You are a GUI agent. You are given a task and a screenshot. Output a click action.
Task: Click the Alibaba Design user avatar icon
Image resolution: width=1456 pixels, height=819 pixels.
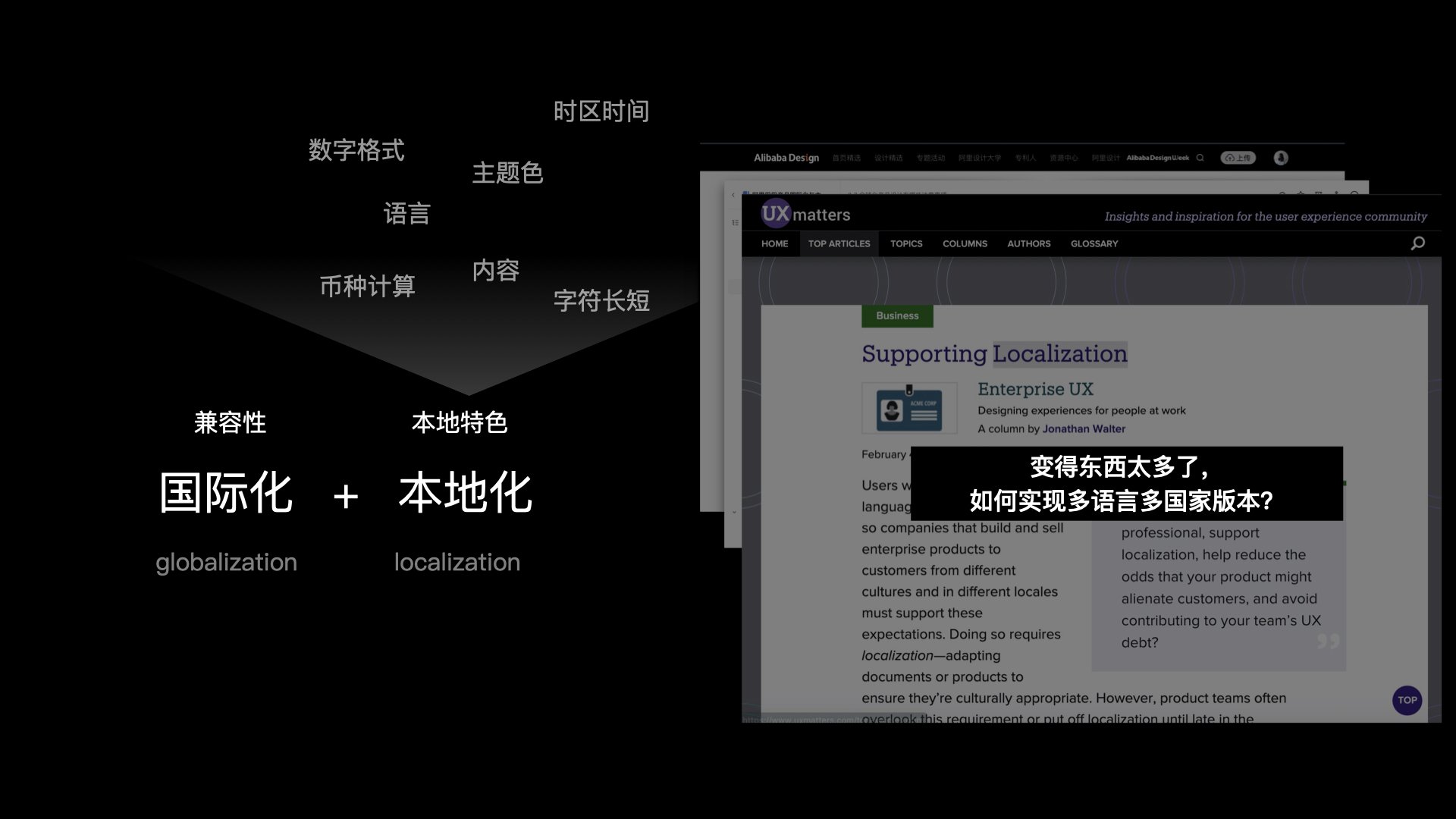[x=1281, y=158]
